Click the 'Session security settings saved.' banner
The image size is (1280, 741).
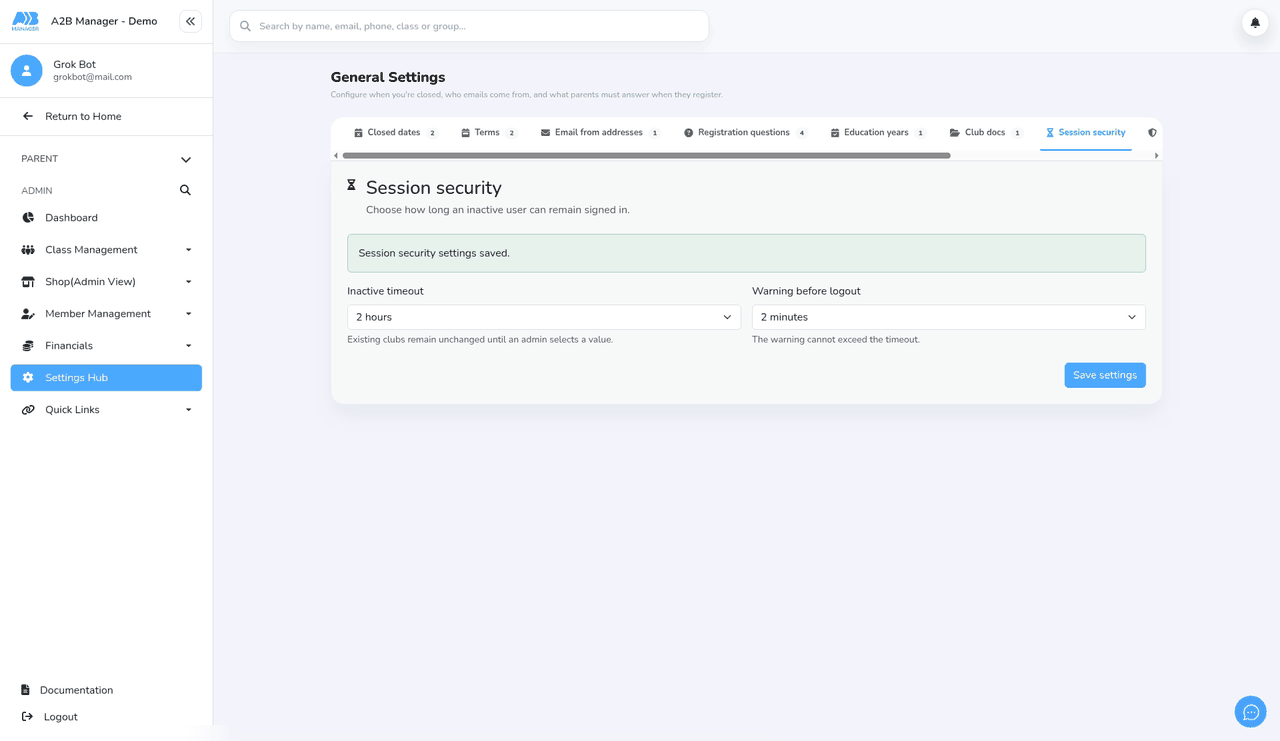coord(746,253)
